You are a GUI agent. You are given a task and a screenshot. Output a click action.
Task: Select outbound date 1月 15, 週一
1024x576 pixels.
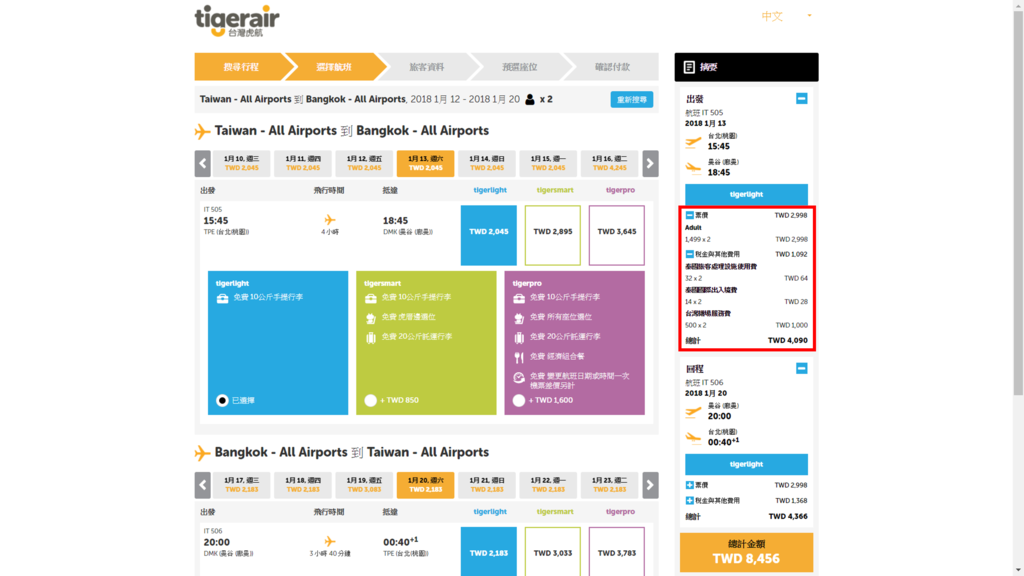point(549,163)
